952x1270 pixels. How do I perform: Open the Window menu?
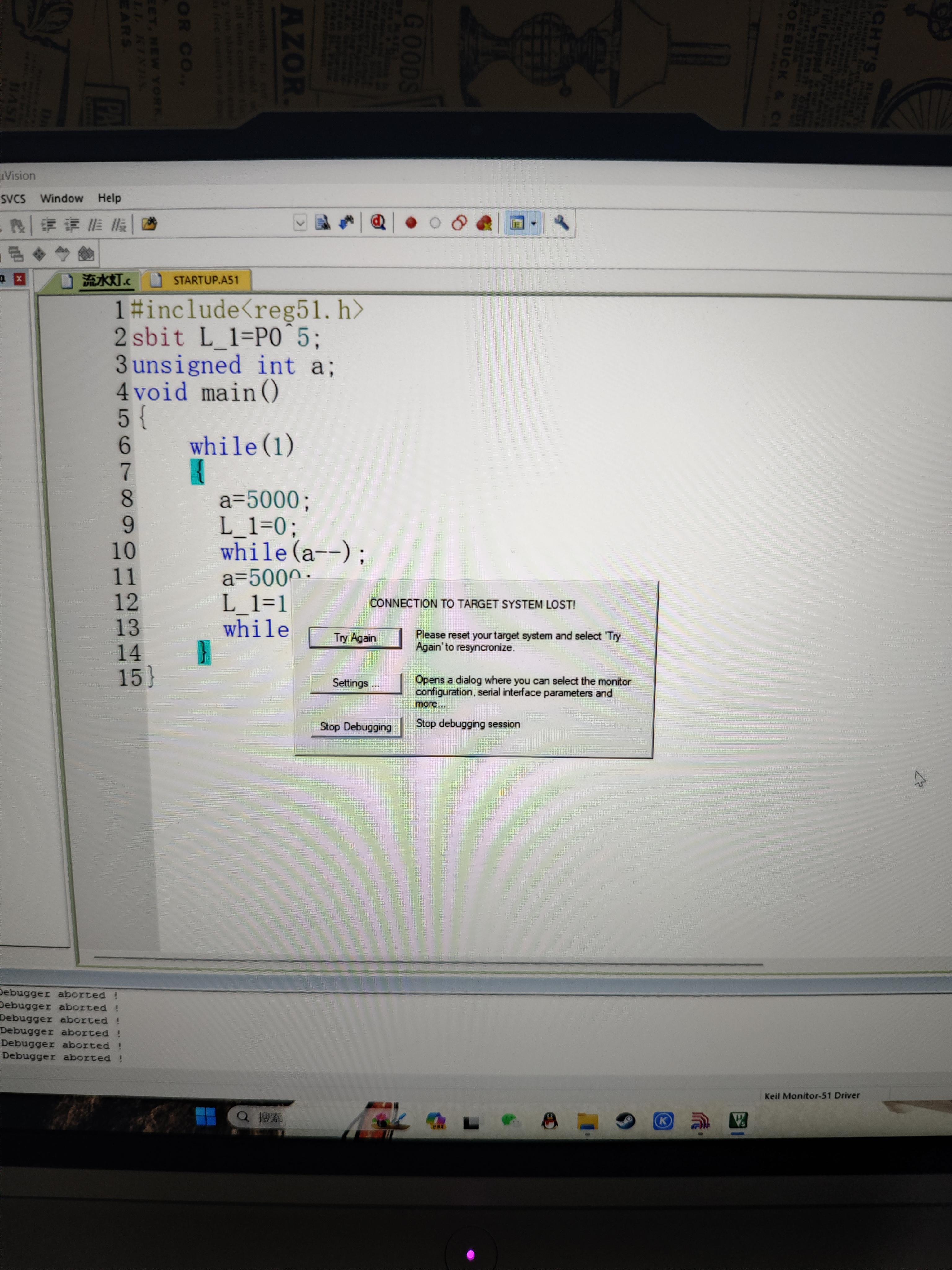click(x=61, y=198)
